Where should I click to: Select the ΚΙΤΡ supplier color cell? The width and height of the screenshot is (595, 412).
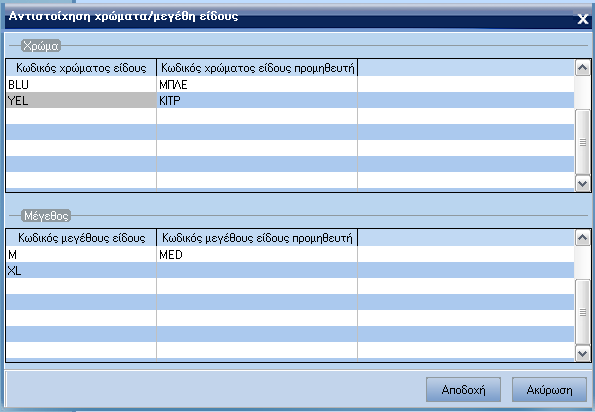coord(257,100)
